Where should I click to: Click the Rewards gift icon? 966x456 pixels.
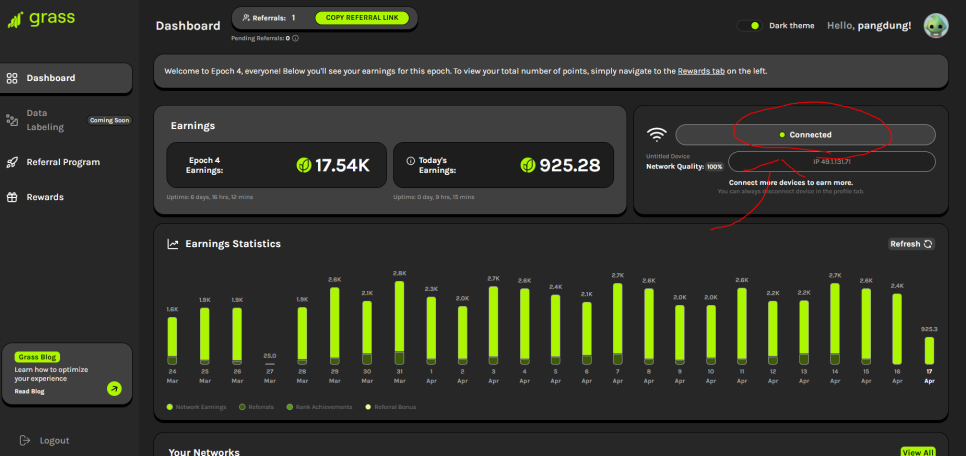coord(12,197)
